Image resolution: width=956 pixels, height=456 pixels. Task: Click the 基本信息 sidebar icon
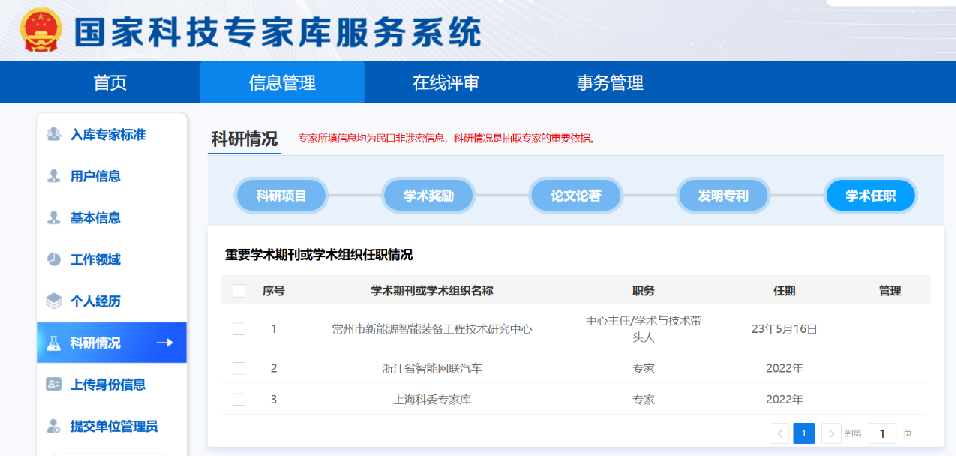point(54,218)
